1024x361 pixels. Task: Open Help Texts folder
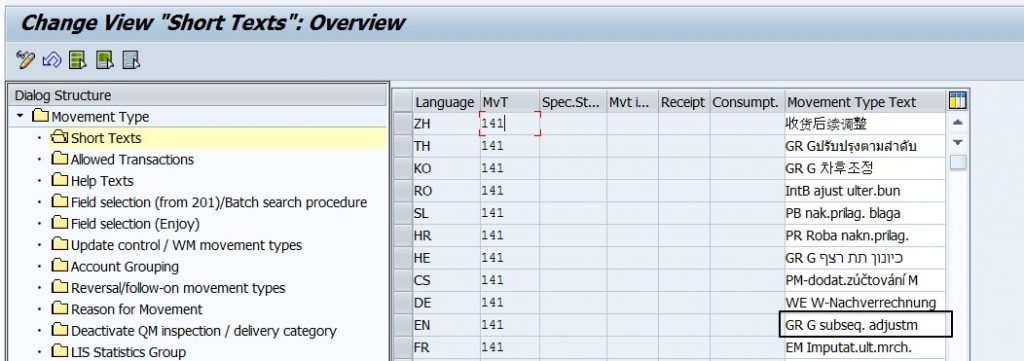(x=93, y=181)
